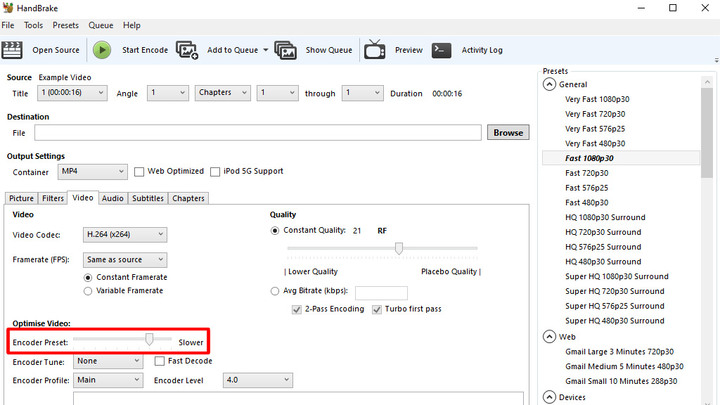This screenshot has width=720, height=405.
Task: Open the Framerate (FPS) dropdown
Action: coord(124,260)
